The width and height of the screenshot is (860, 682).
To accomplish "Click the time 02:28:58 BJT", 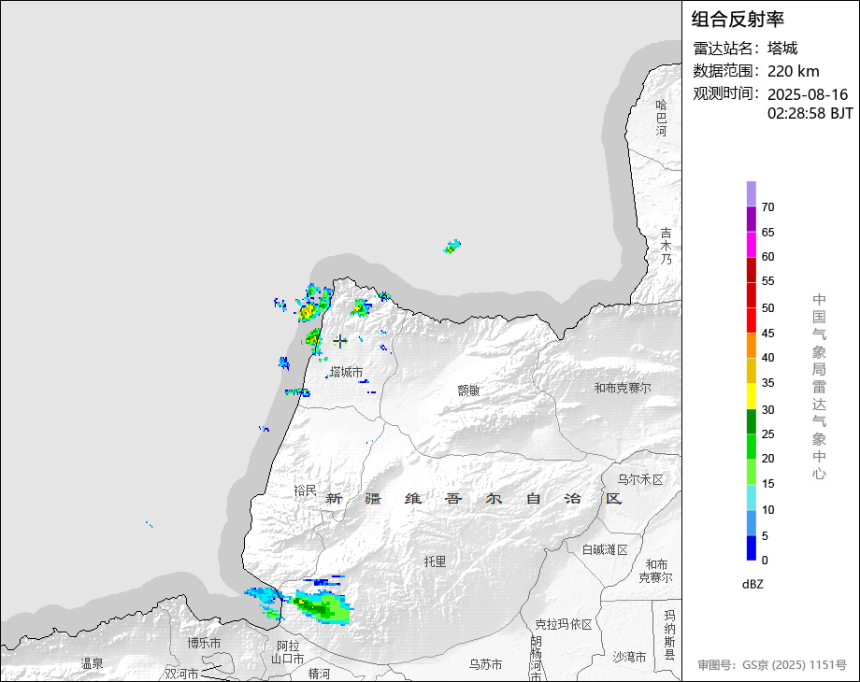I will click(x=810, y=114).
